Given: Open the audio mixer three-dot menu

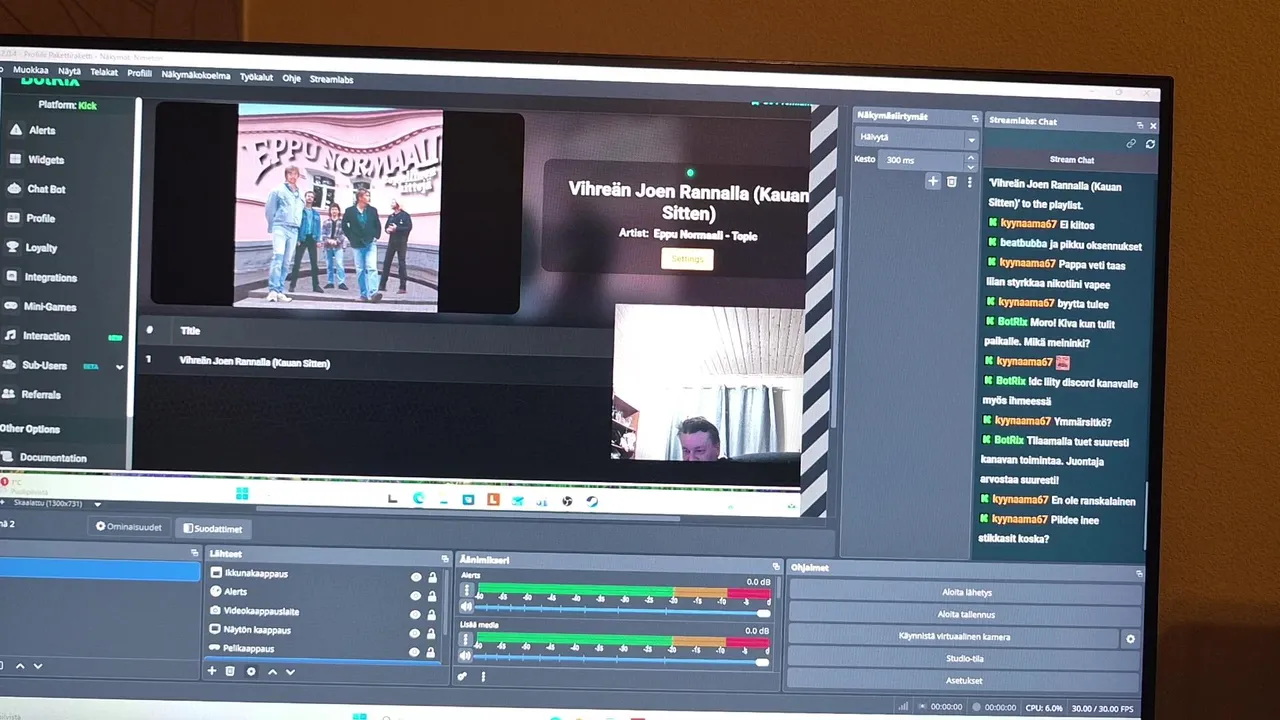Looking at the screenshot, I should click(x=483, y=677).
